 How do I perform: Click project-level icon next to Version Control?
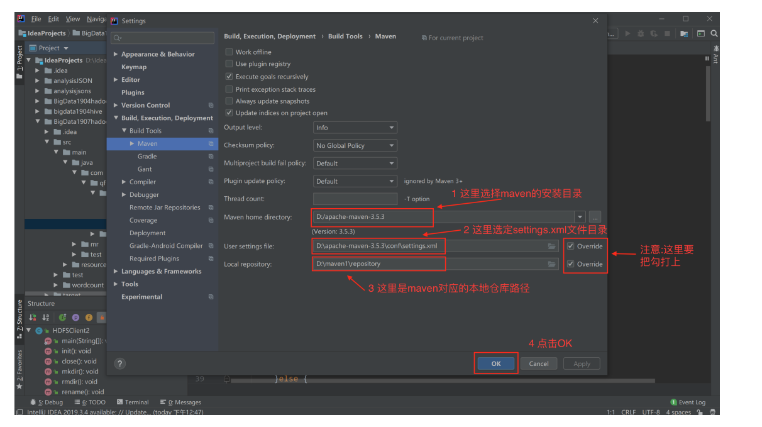(x=211, y=105)
